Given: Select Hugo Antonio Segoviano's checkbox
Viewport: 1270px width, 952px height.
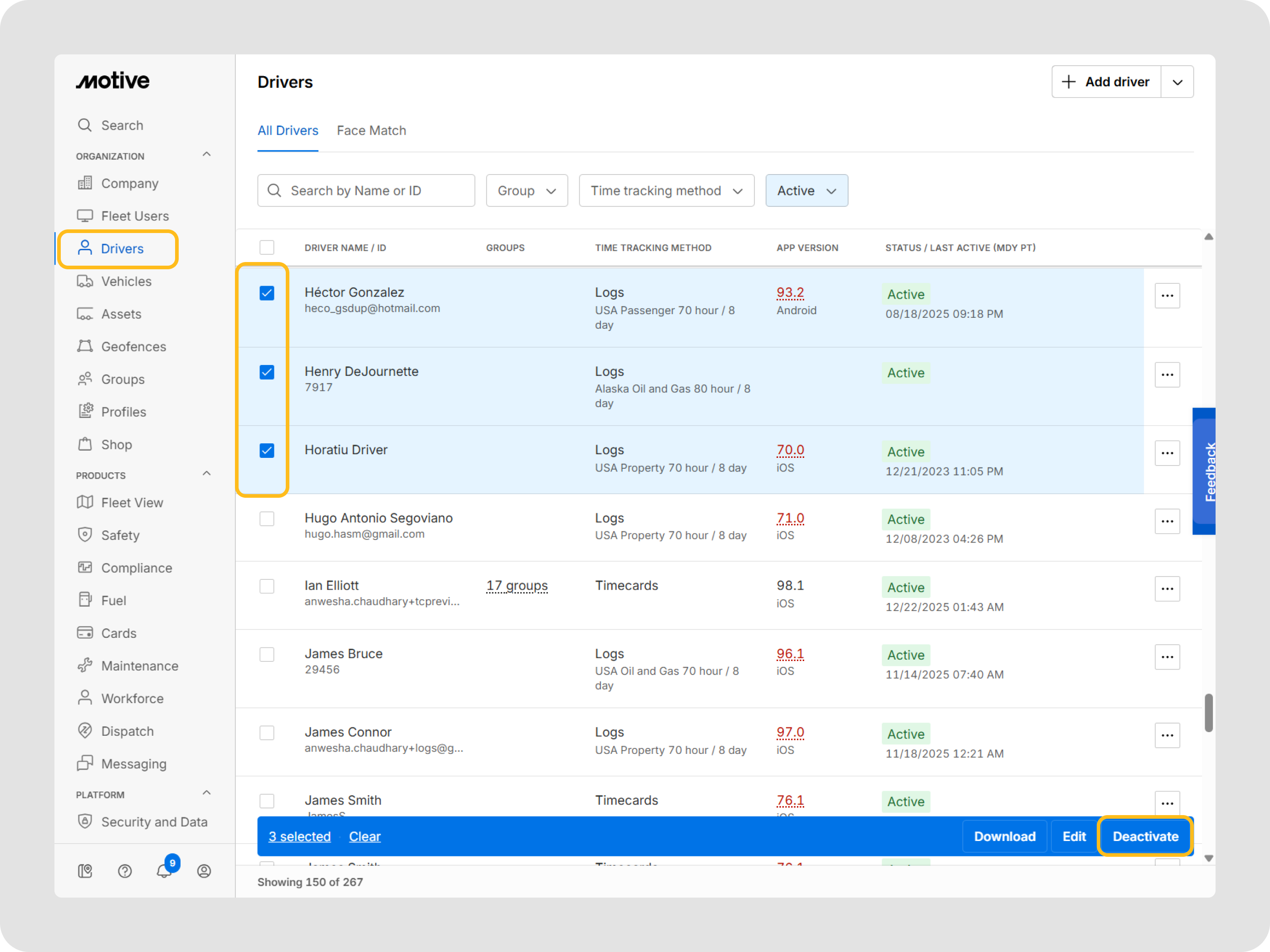Looking at the screenshot, I should coord(267,519).
